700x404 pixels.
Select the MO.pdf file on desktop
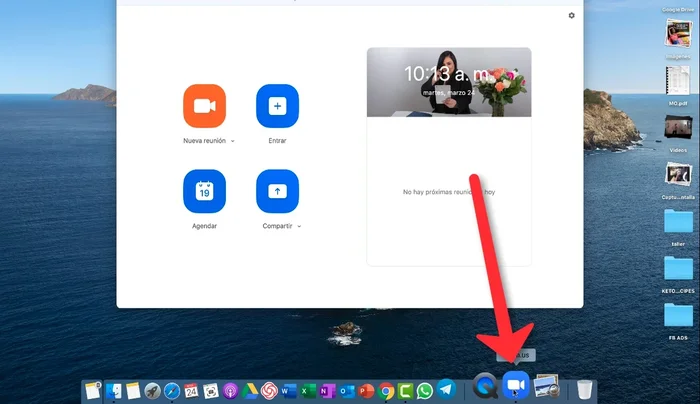point(678,80)
